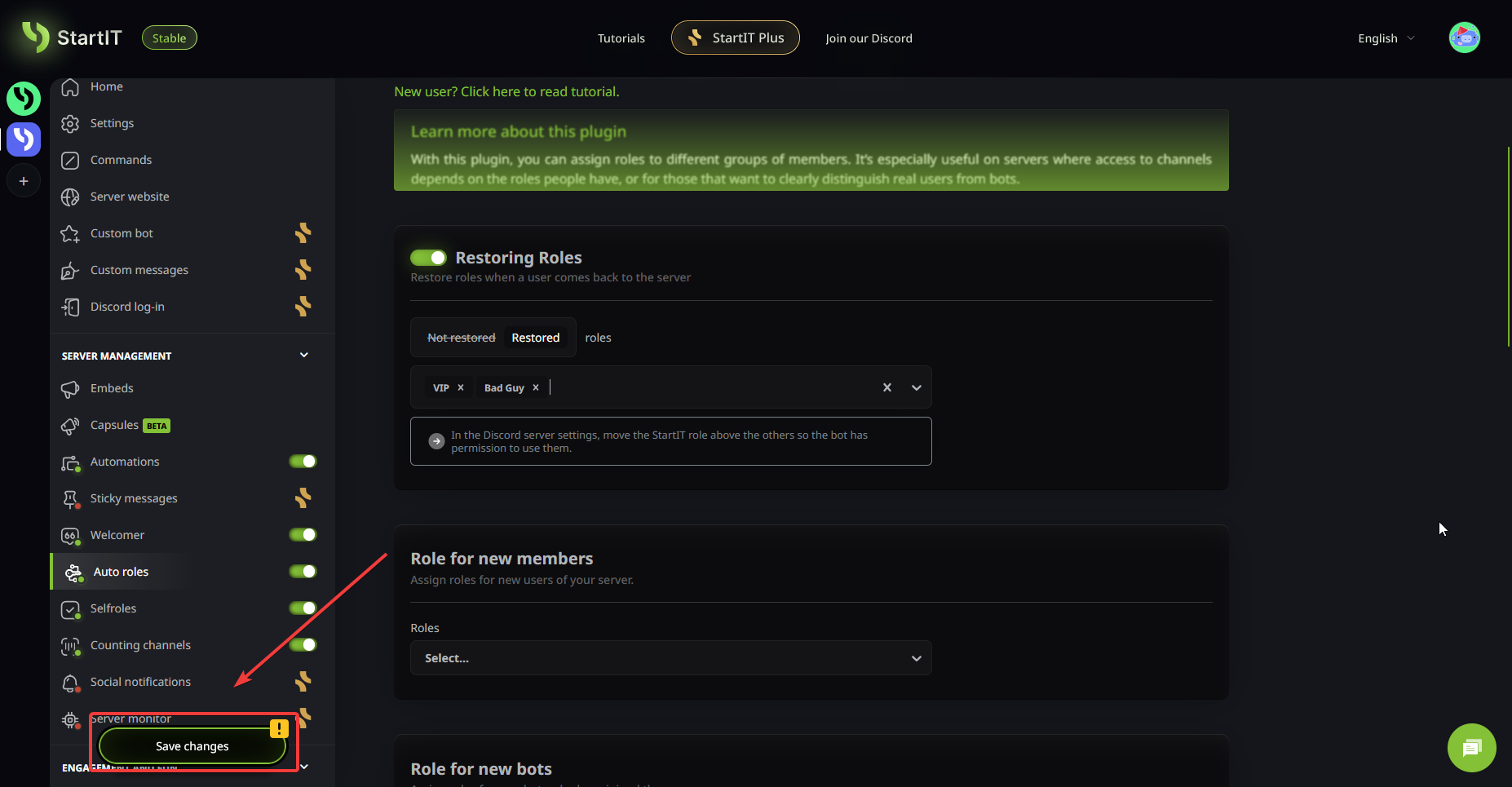Click the add server plus icon
1512x787 pixels.
(x=24, y=181)
